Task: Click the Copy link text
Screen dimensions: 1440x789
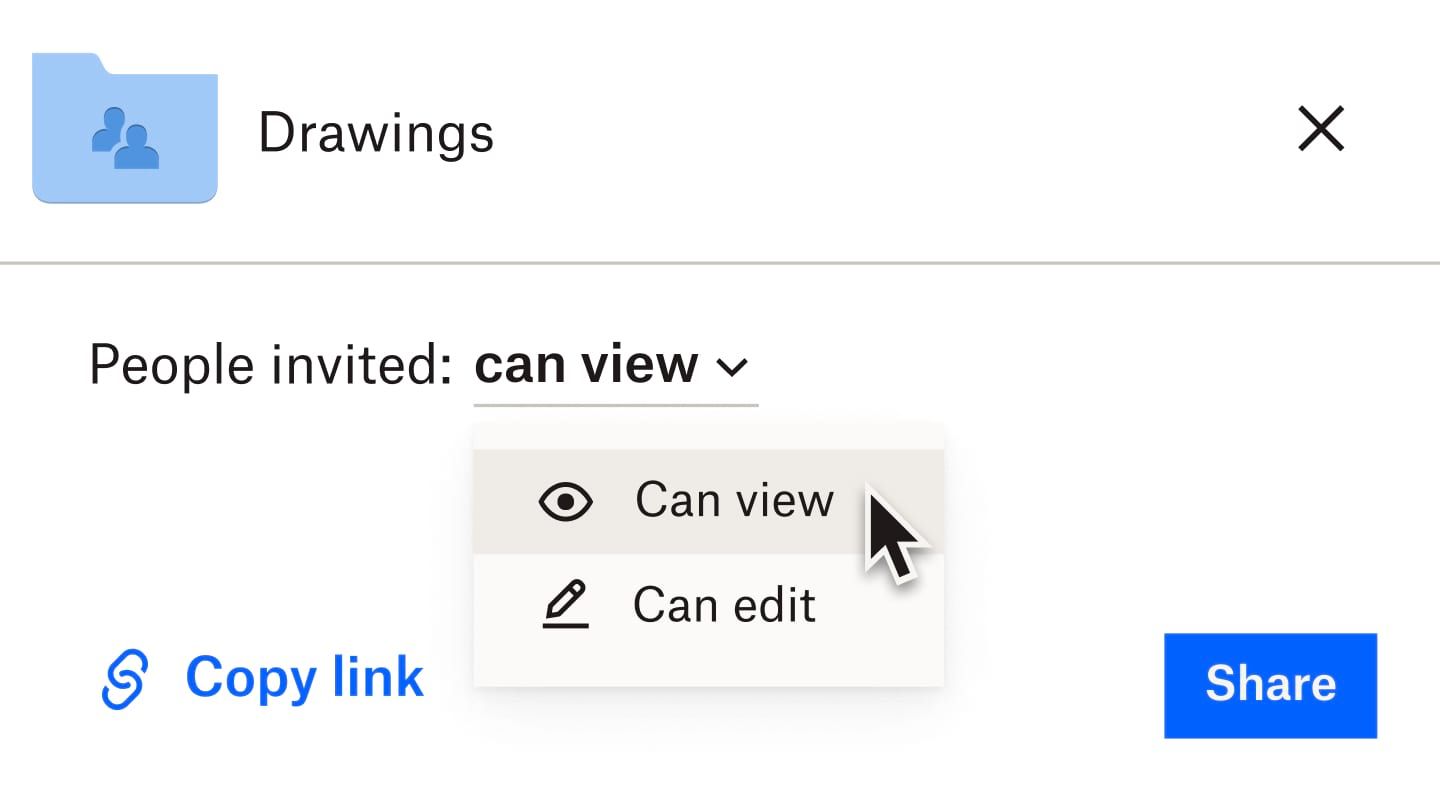Action: (304, 677)
